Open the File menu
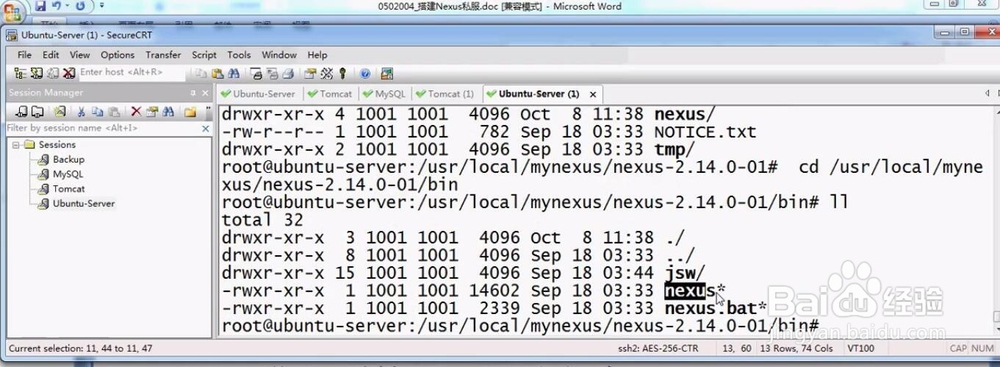Image resolution: width=1000 pixels, height=367 pixels. click(24, 55)
